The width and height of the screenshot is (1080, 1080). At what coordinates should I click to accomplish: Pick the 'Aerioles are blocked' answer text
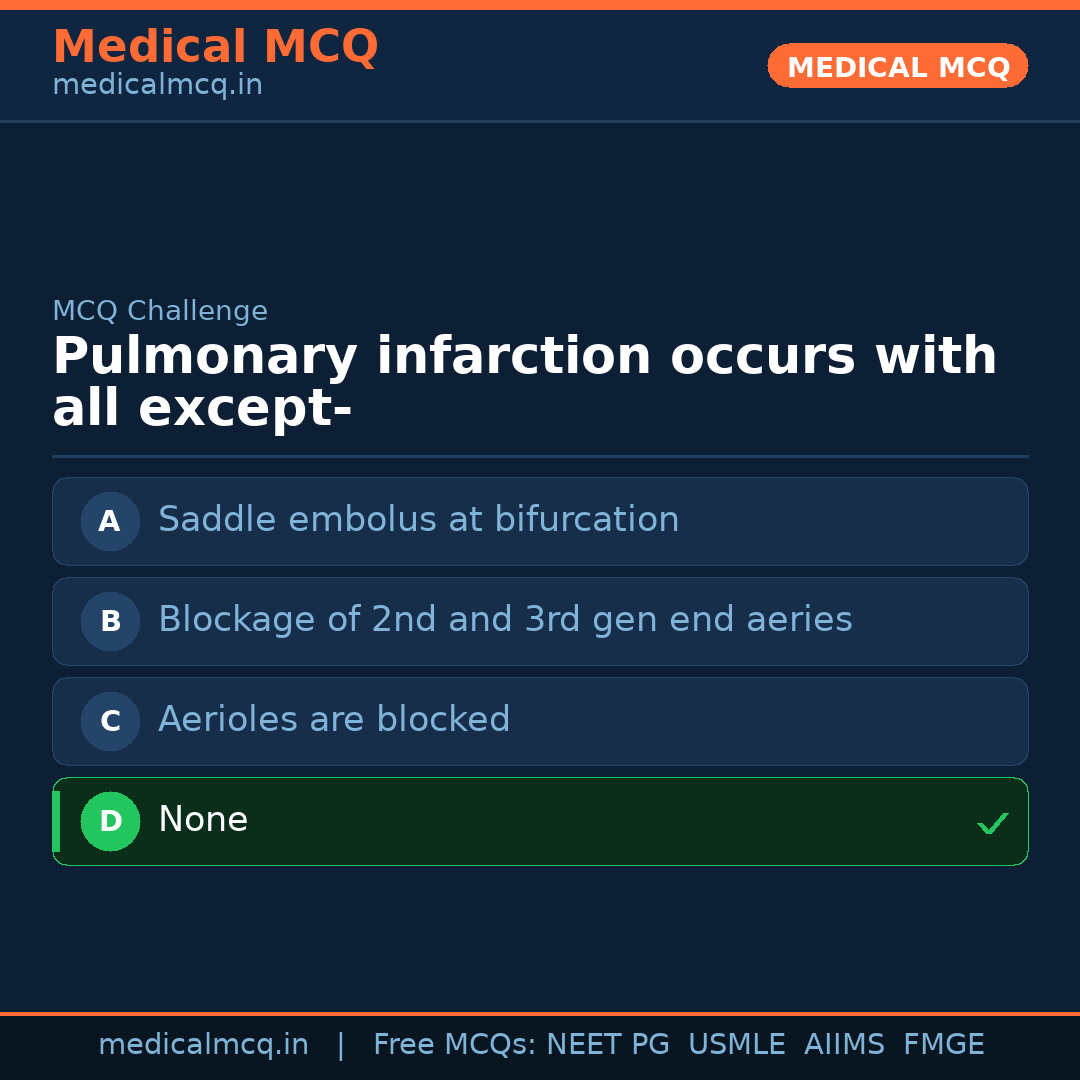click(334, 720)
